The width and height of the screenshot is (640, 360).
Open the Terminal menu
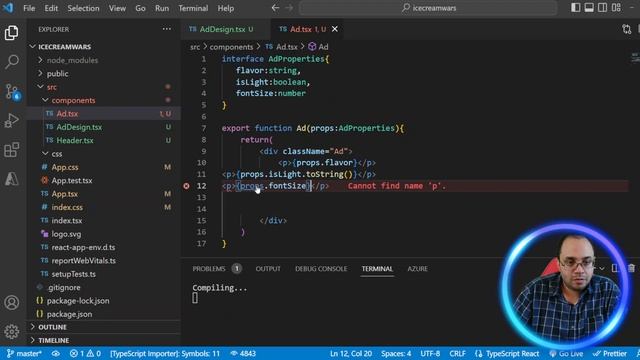pyautogui.click(x=193, y=8)
